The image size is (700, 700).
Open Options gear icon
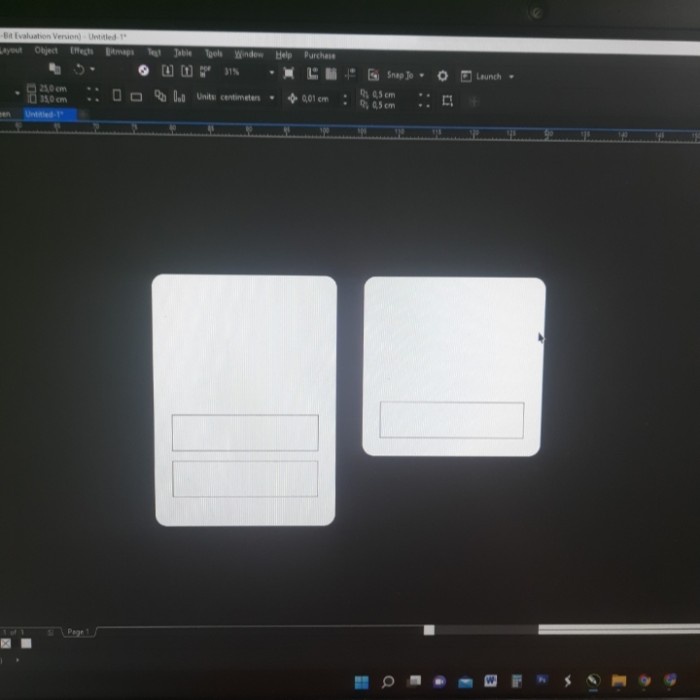[x=442, y=76]
